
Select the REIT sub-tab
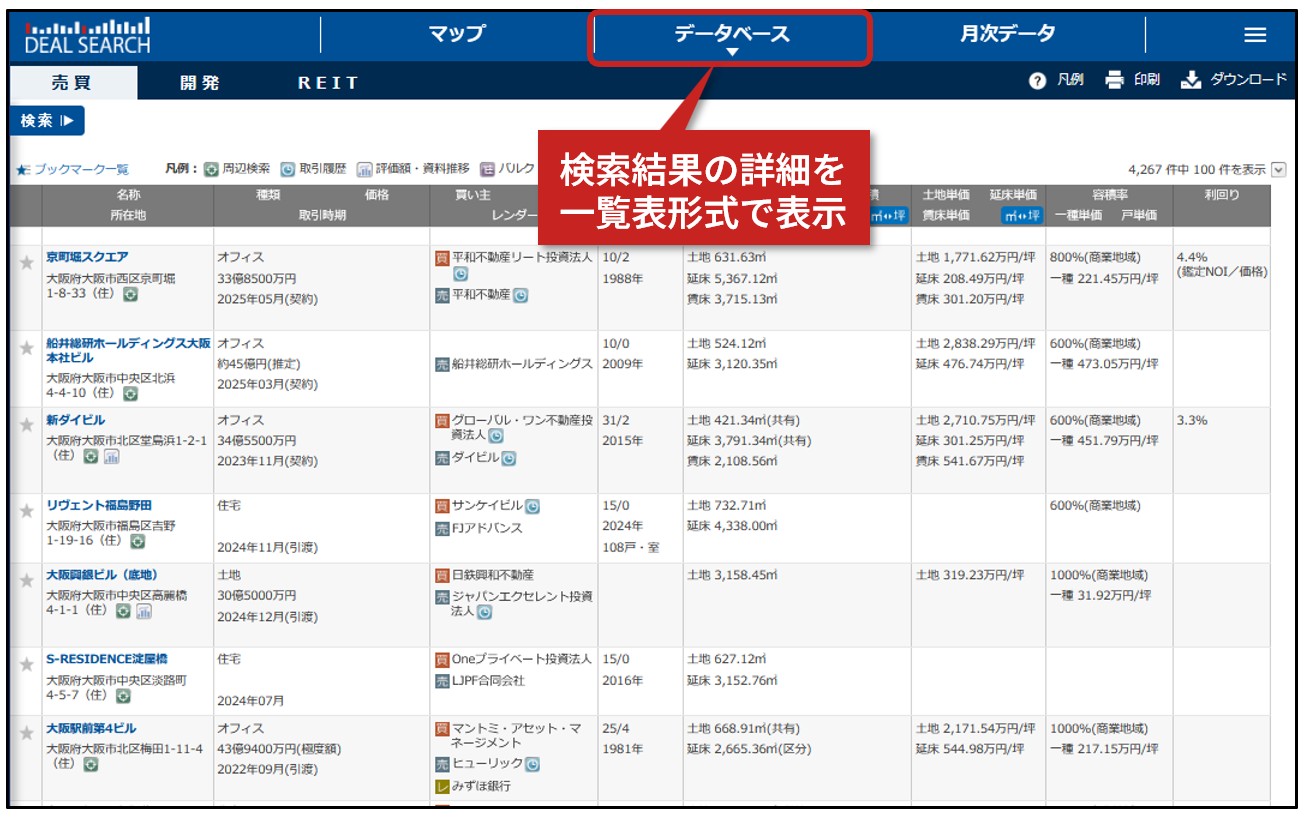pyautogui.click(x=328, y=82)
